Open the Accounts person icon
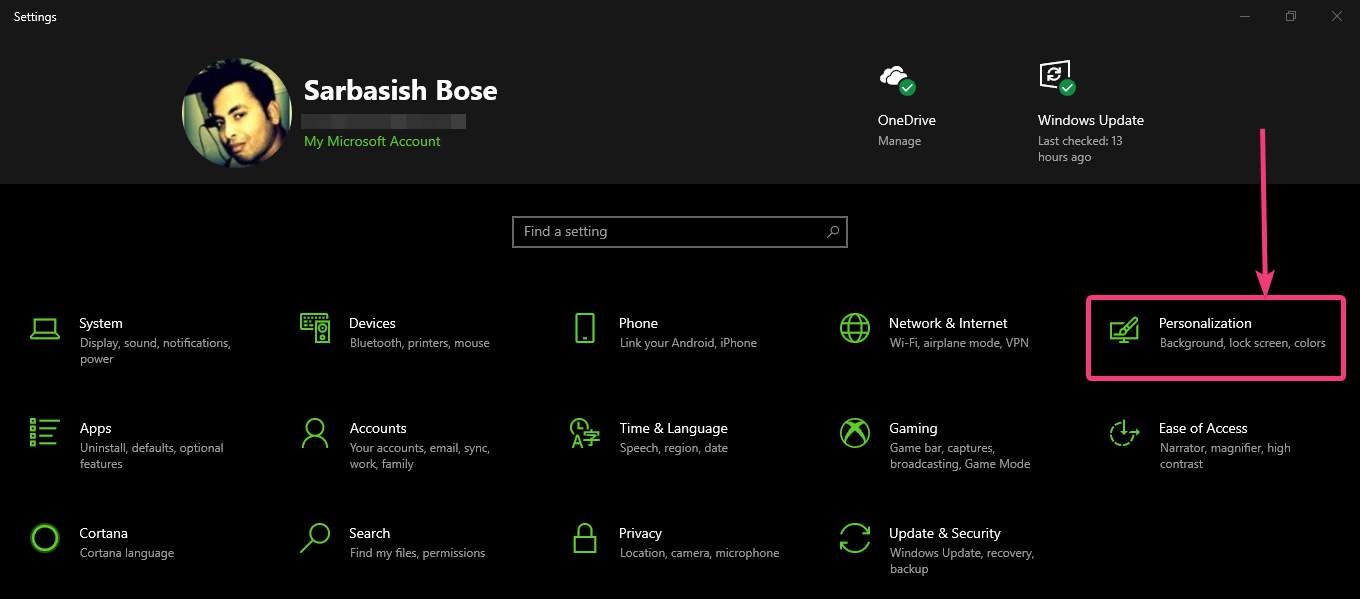The height and width of the screenshot is (599, 1360). (x=315, y=433)
